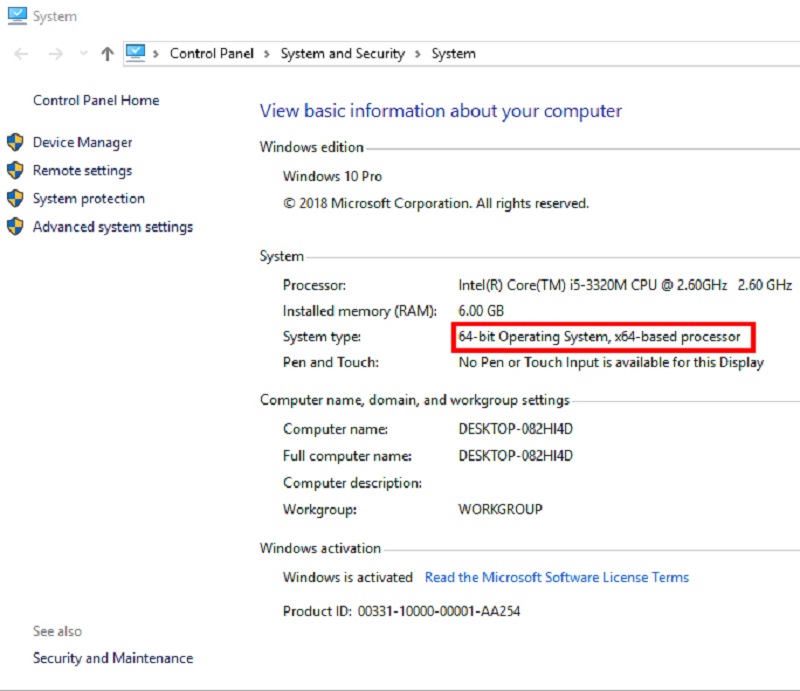Open Control Panel Home
The height and width of the screenshot is (691, 800).
pos(96,100)
